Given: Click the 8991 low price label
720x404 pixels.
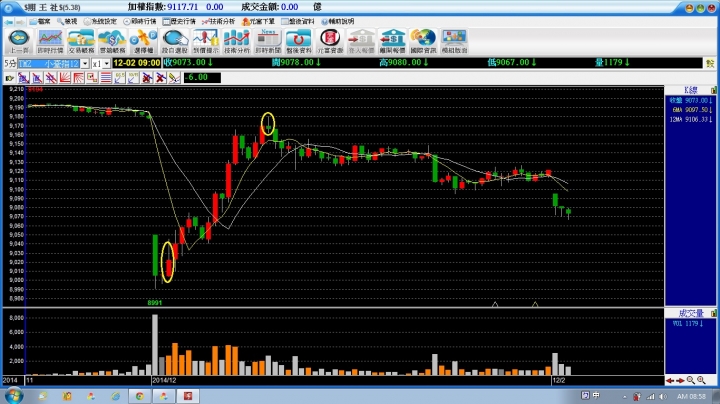Looking at the screenshot, I should (155, 303).
